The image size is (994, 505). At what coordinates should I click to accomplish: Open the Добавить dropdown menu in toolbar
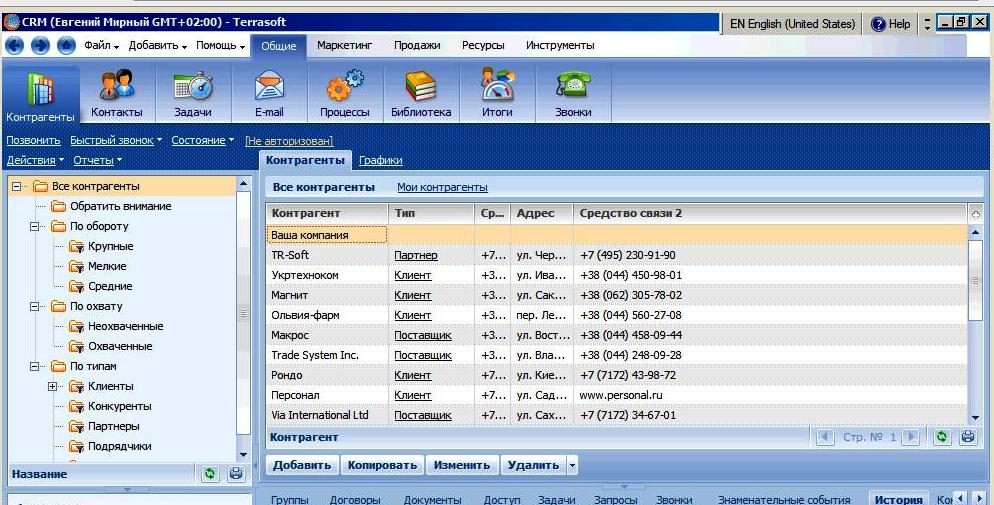158,46
